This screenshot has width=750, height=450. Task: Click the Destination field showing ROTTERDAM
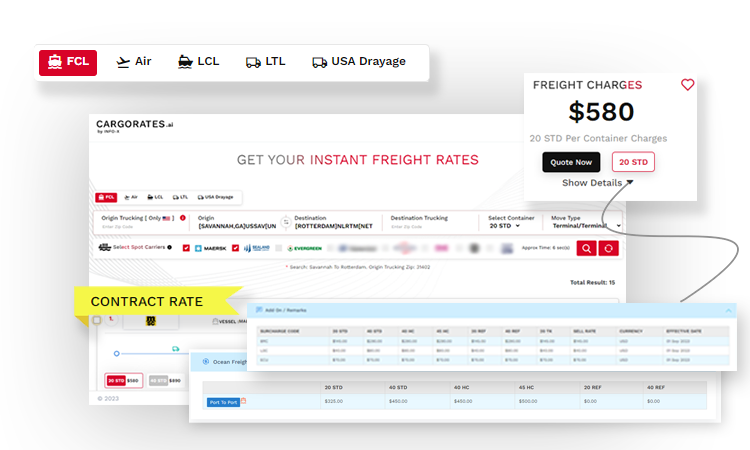point(333,226)
